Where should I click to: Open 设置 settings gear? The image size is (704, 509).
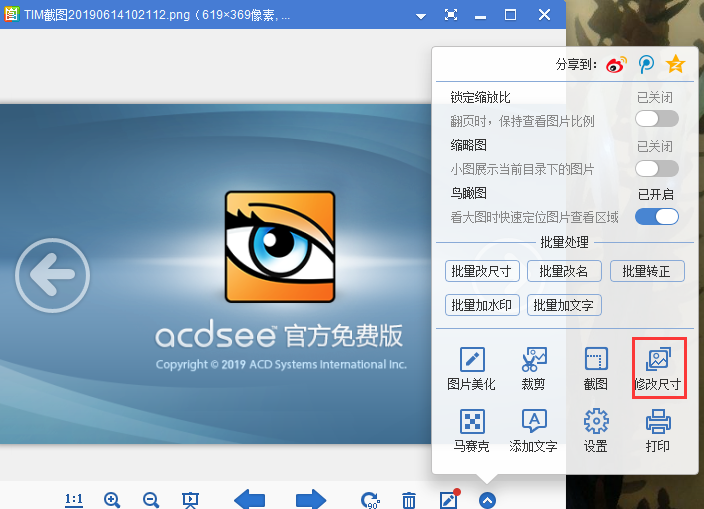(x=596, y=430)
